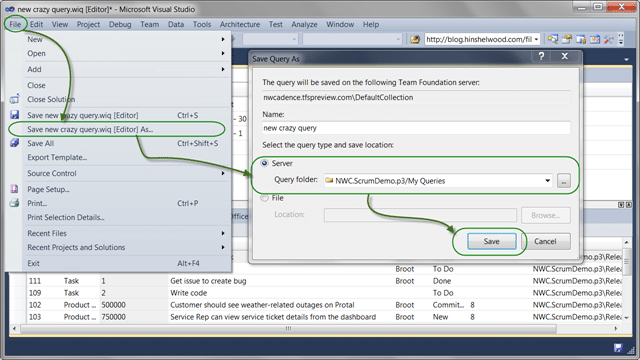The image size is (640, 360).
Task: Click the blog.hinshelwood.com URL field
Action: (x=479, y=39)
